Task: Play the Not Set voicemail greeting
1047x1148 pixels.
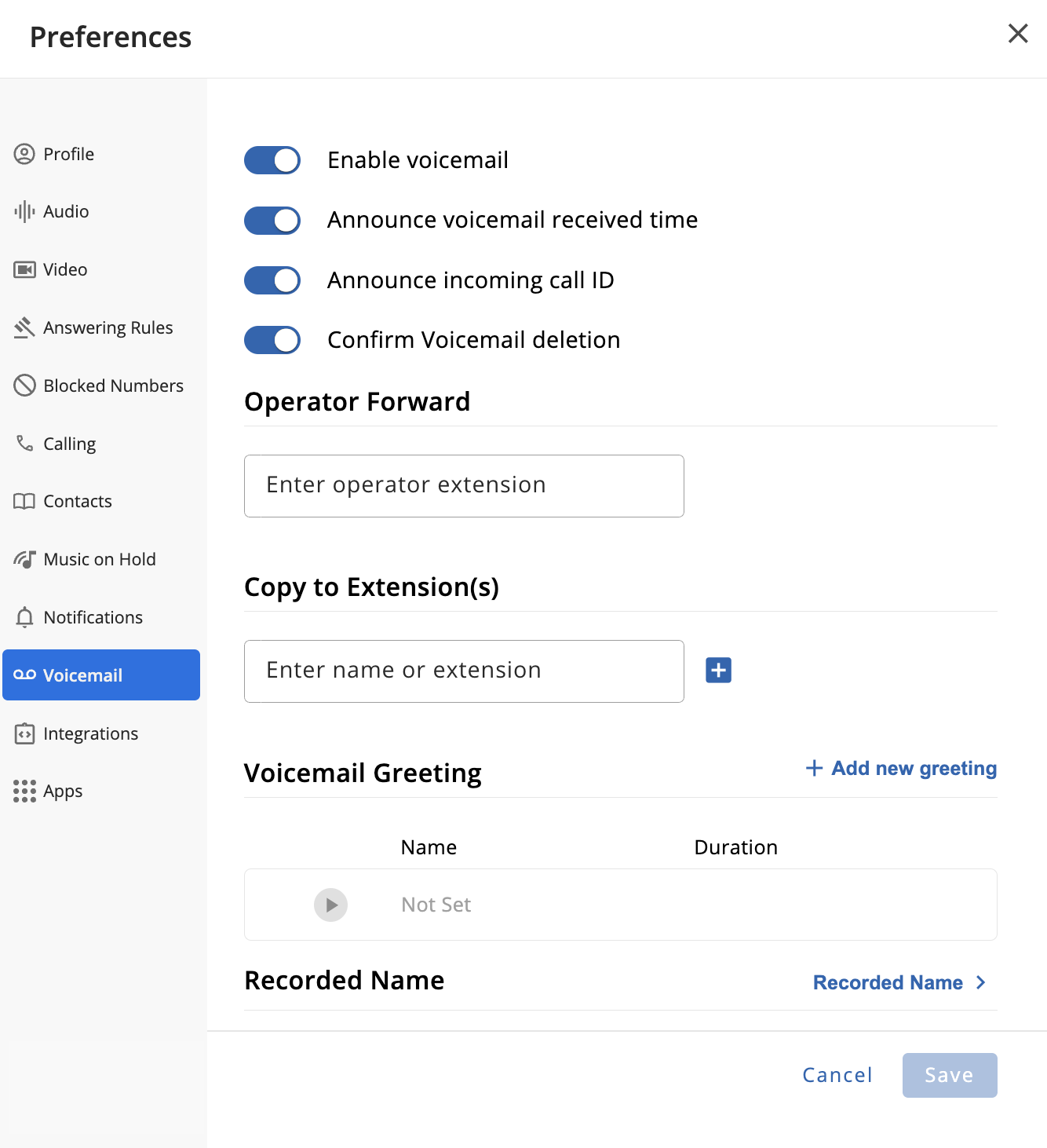Action: 331,905
